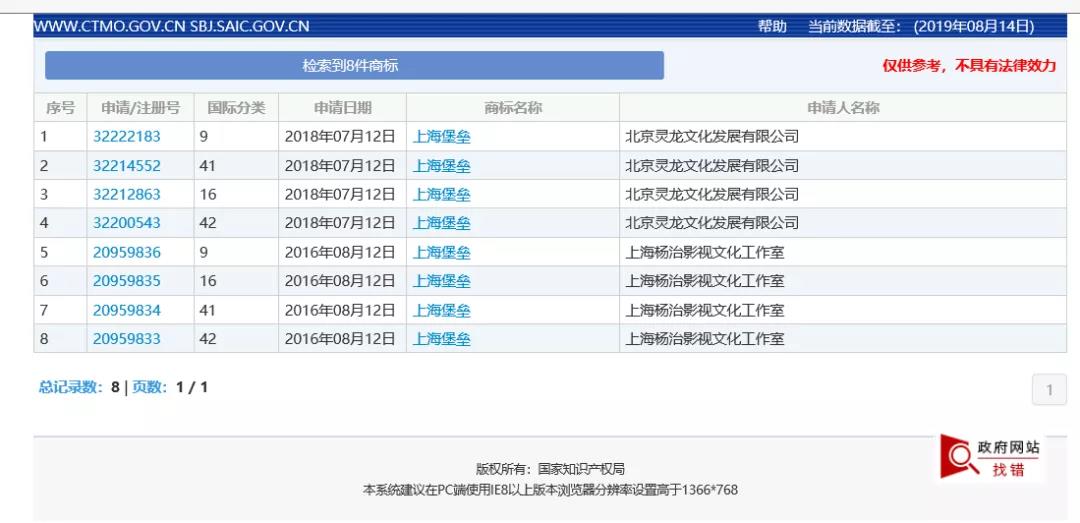Viewport: 1080px width, 523px height.
Task: Open registration number 20959834
Action: [127, 310]
